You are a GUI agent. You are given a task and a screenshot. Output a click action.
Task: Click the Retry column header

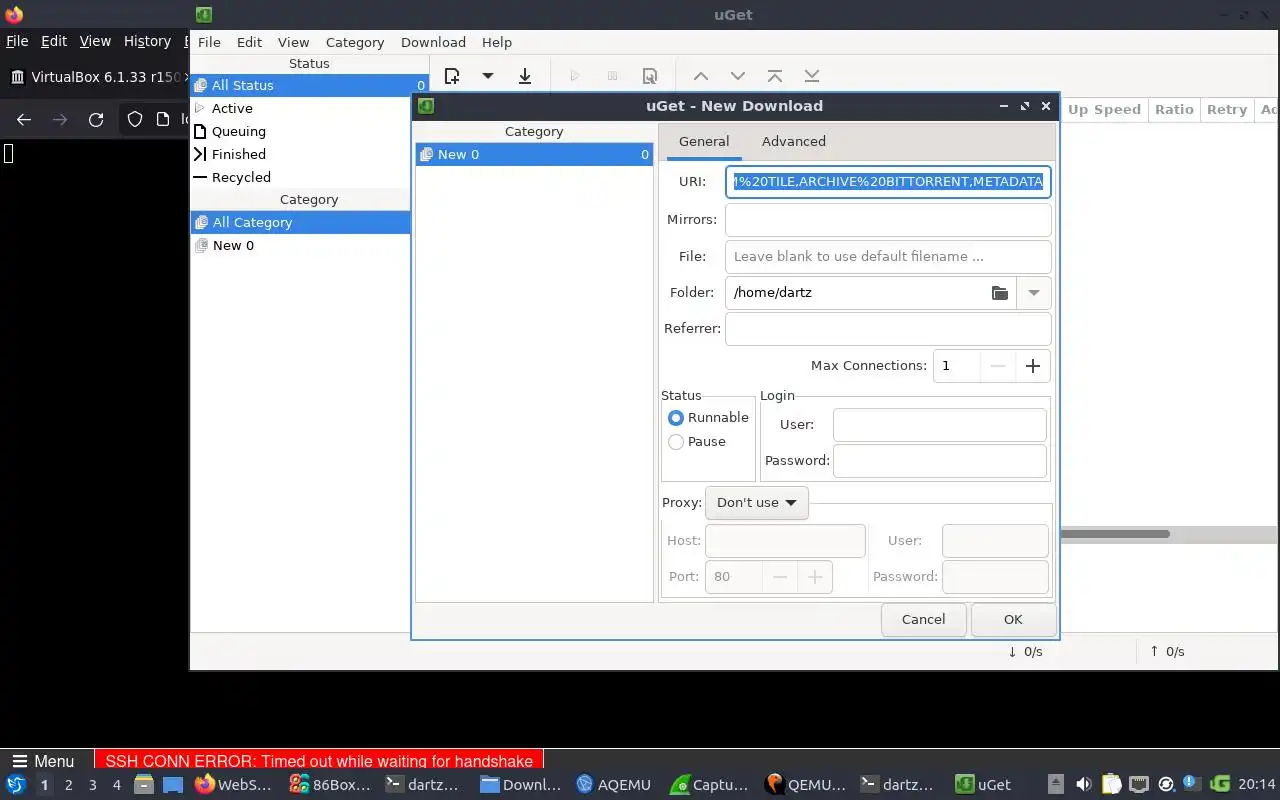point(1227,110)
